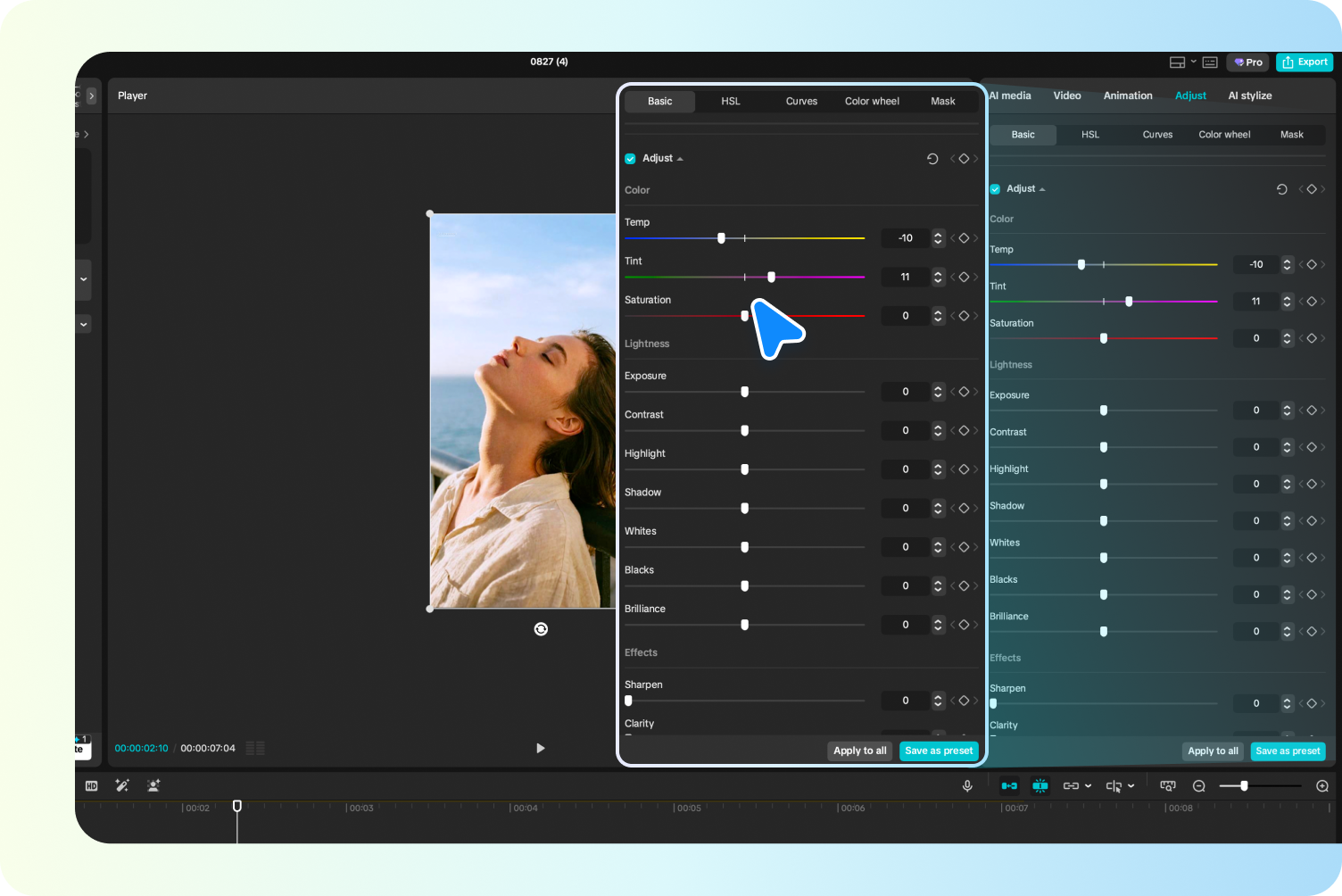Click the HD quality icon

pyautogui.click(x=91, y=786)
